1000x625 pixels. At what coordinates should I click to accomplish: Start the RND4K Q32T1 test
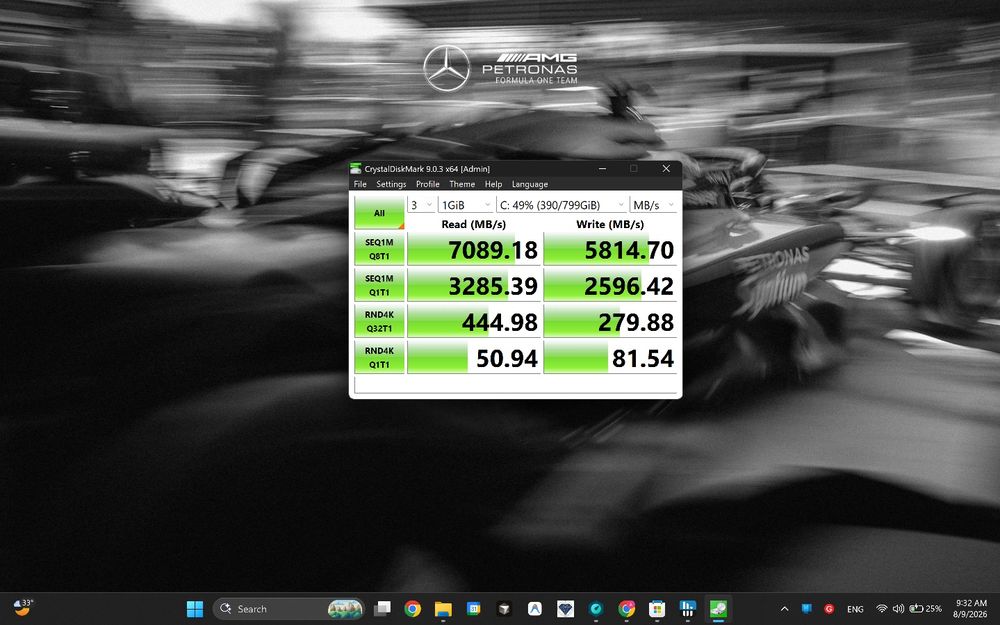(x=379, y=321)
